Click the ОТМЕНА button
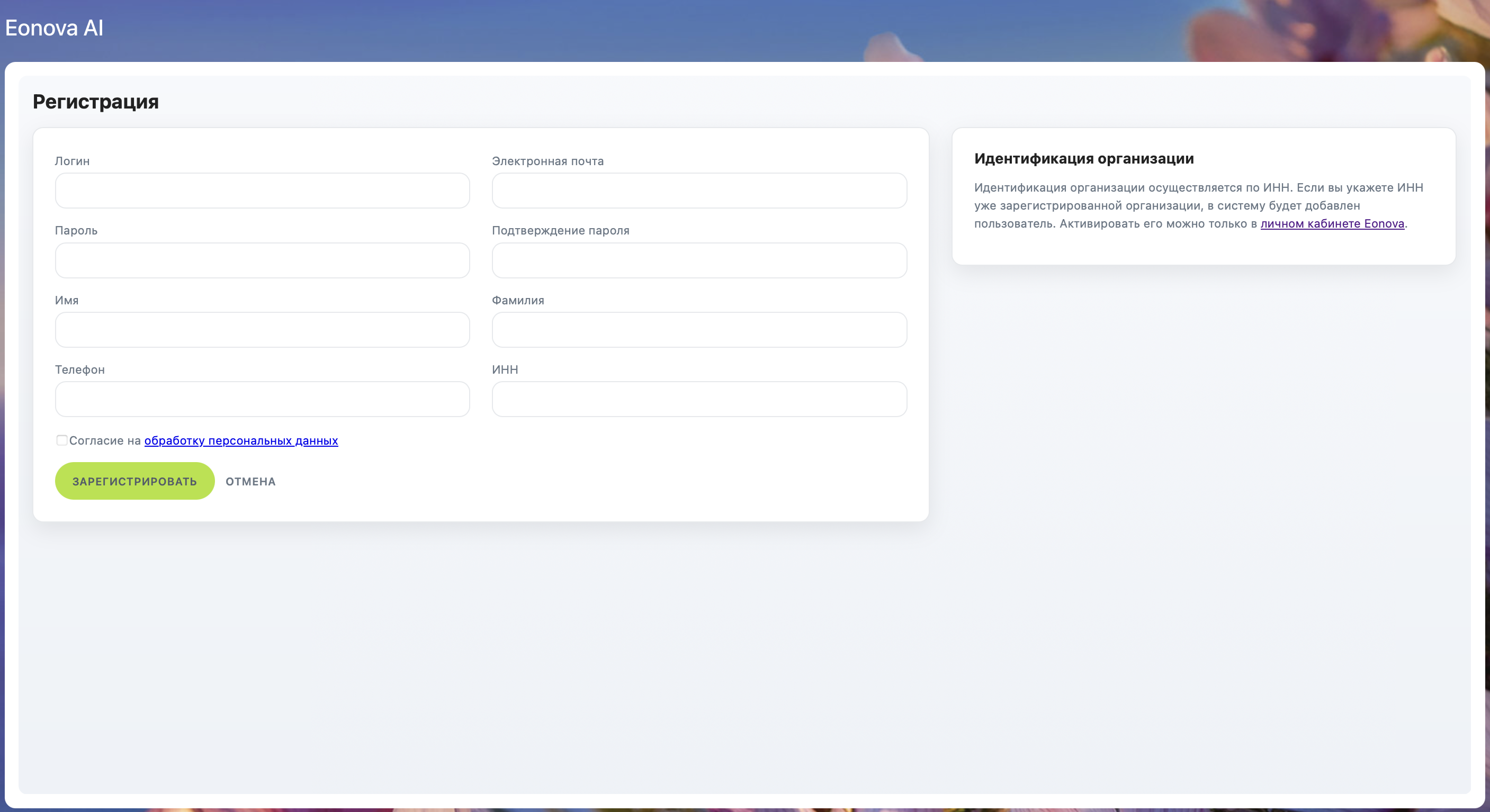 coord(250,481)
